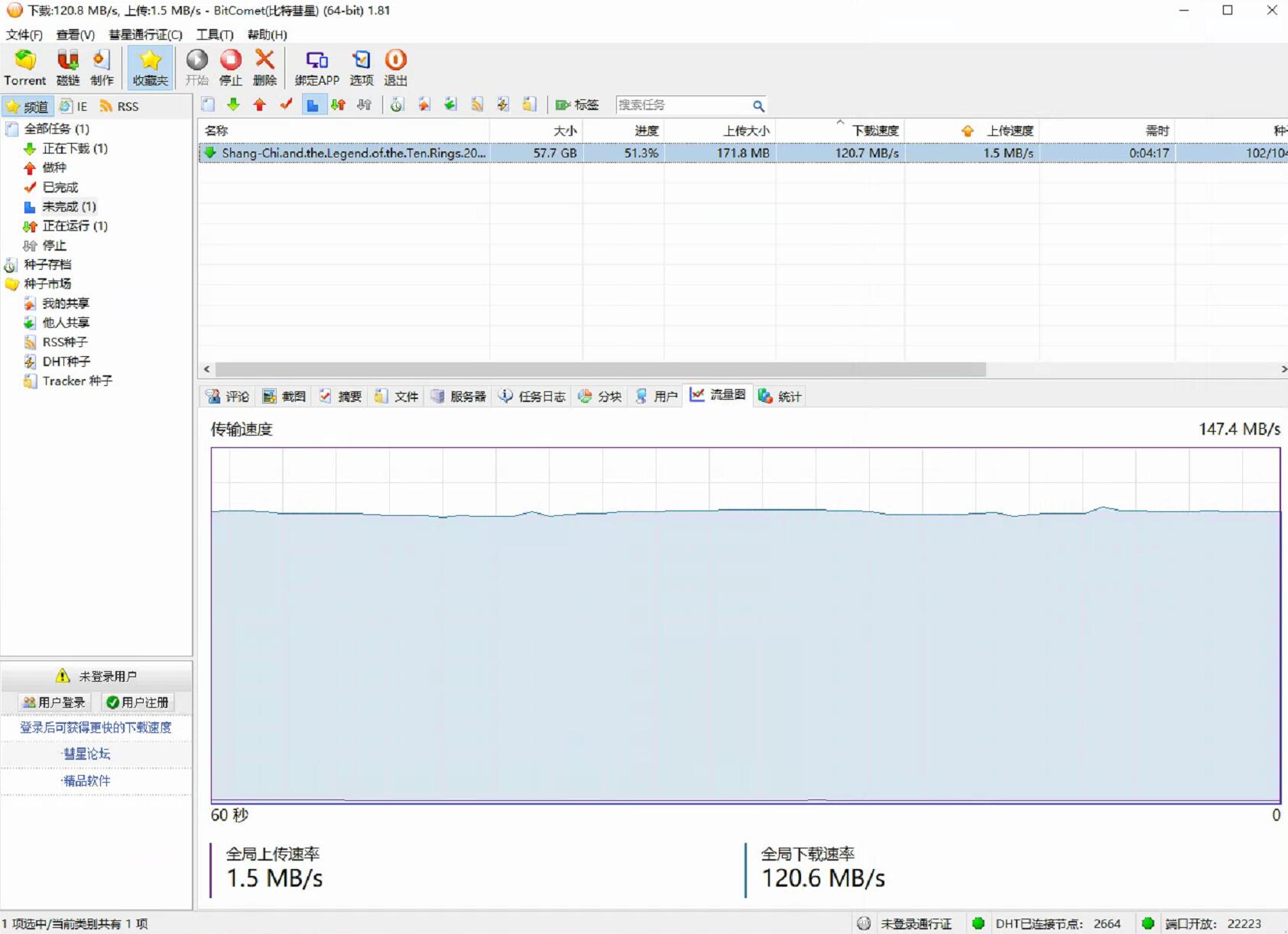Screen dimensions: 1288x934
Task: Select 正在下载 (1) in the task tree
Action: [74, 148]
